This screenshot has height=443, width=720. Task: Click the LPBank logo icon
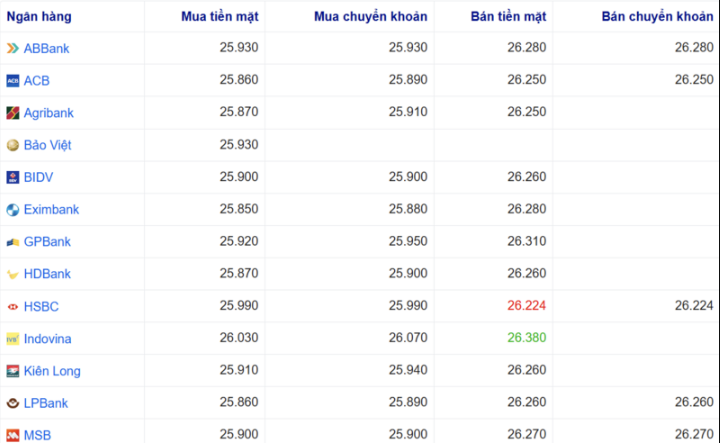pyautogui.click(x=13, y=403)
